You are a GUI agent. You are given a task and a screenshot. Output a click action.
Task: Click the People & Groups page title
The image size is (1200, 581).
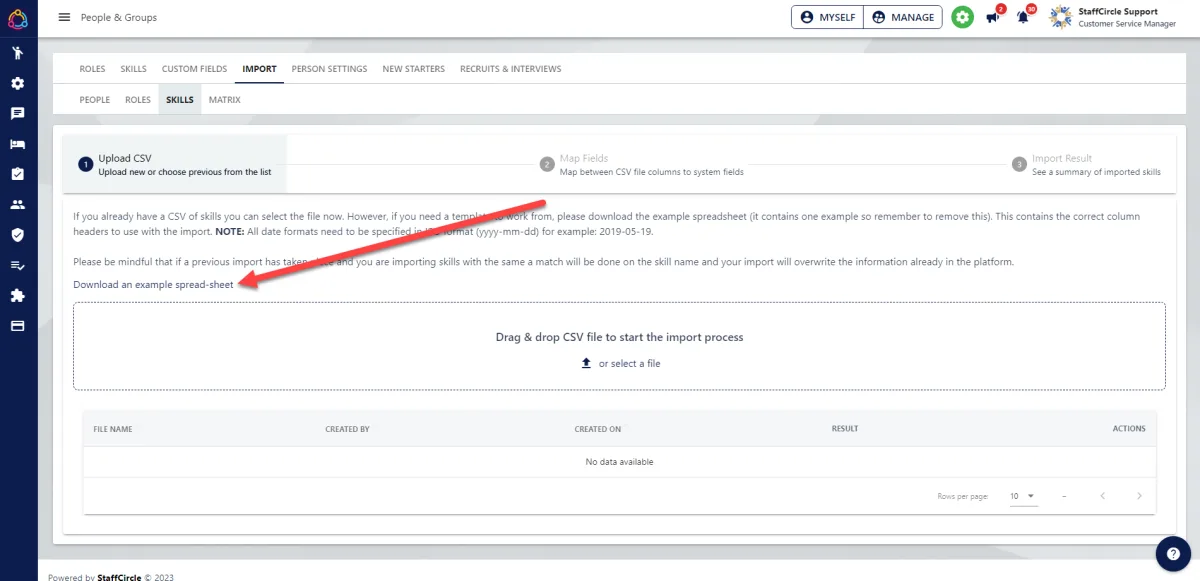pos(119,17)
